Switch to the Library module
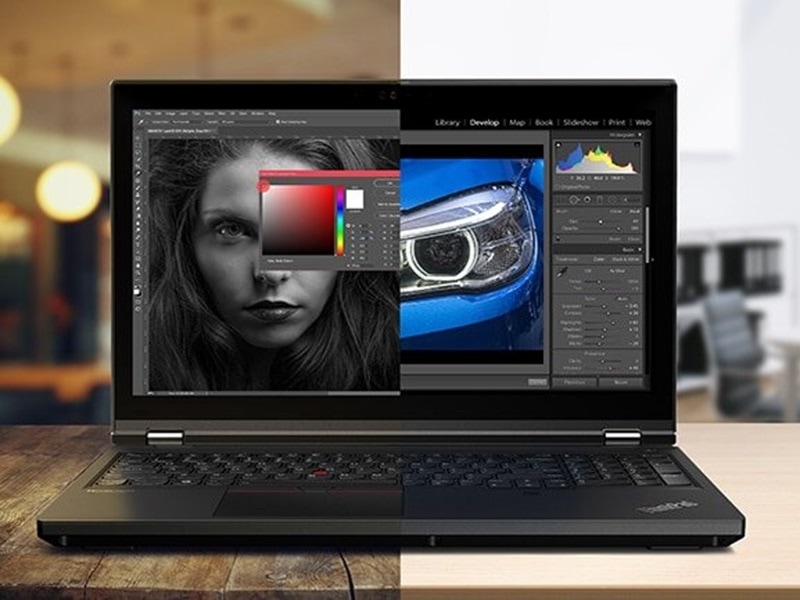 (x=448, y=120)
